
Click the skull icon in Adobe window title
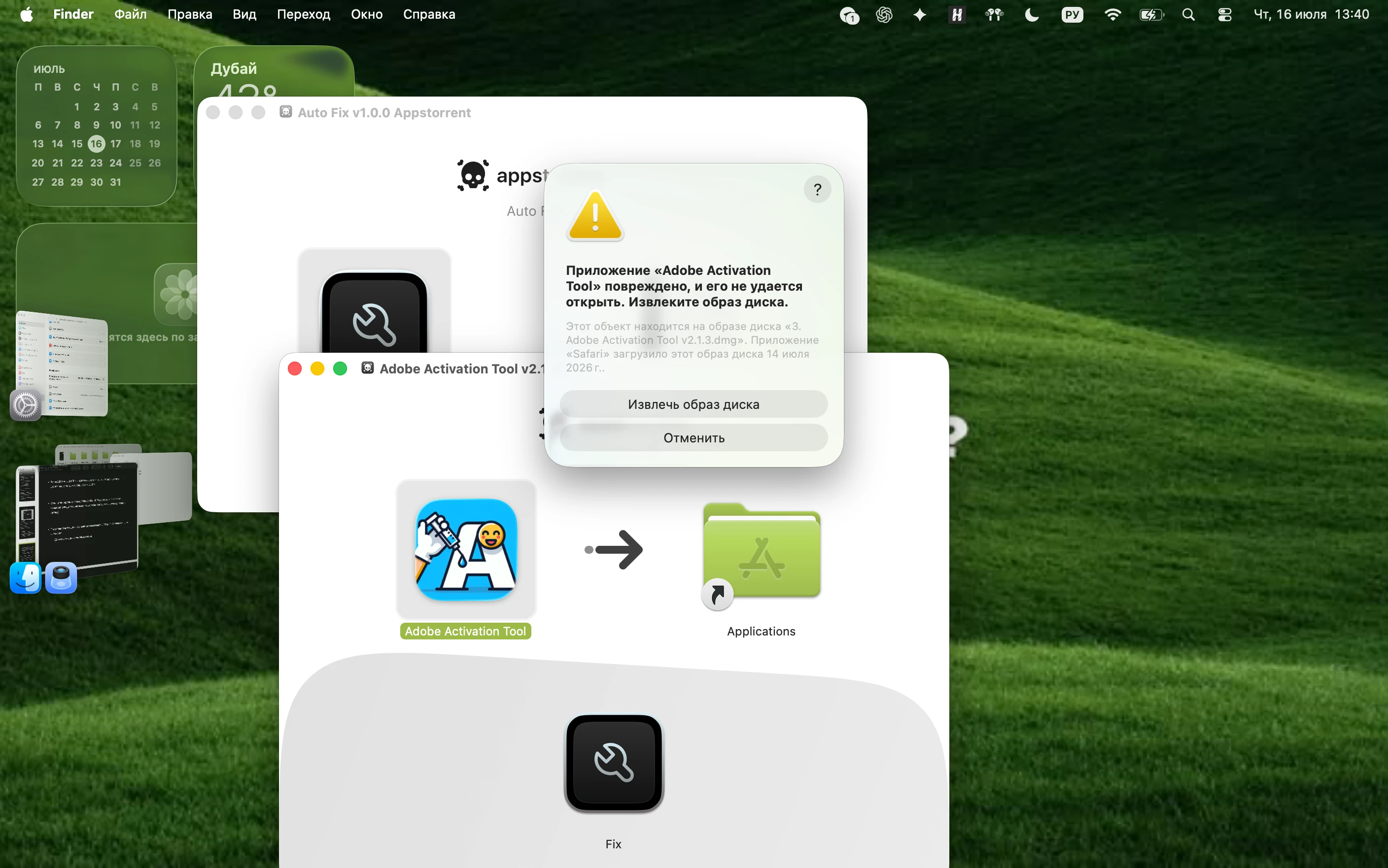(x=368, y=368)
